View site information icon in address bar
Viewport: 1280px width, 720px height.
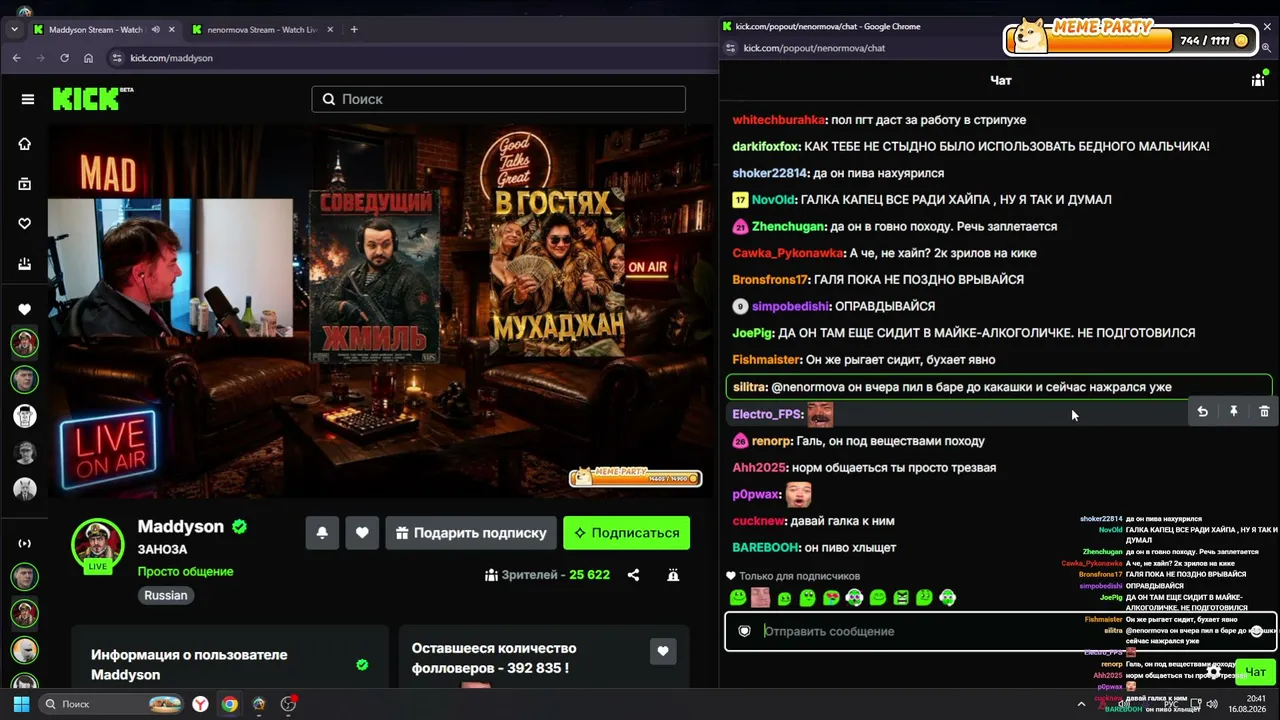coord(117,58)
